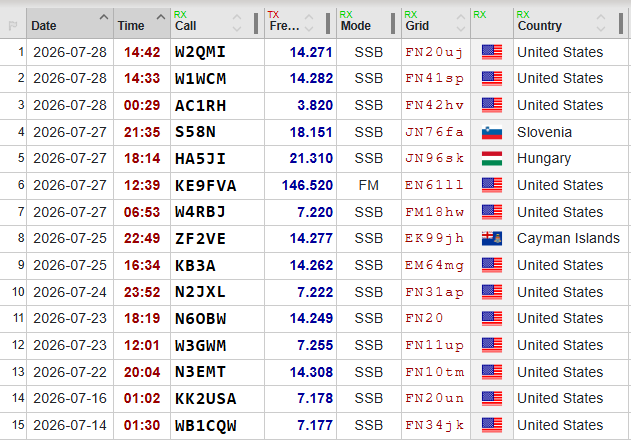The width and height of the screenshot is (631, 442).
Task: Click grid locator FN20 for N6OBW
Action: [424, 318]
